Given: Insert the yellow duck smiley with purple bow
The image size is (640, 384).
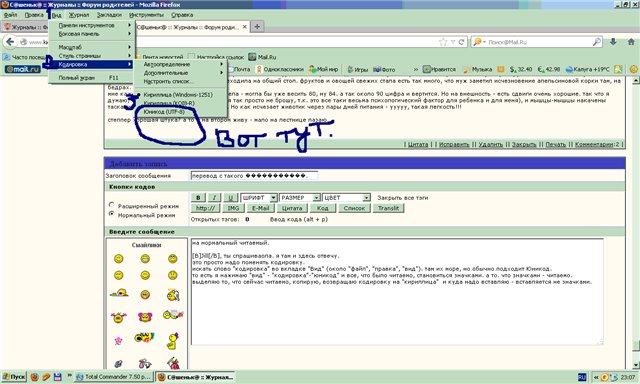Looking at the screenshot, I should point(173,341).
